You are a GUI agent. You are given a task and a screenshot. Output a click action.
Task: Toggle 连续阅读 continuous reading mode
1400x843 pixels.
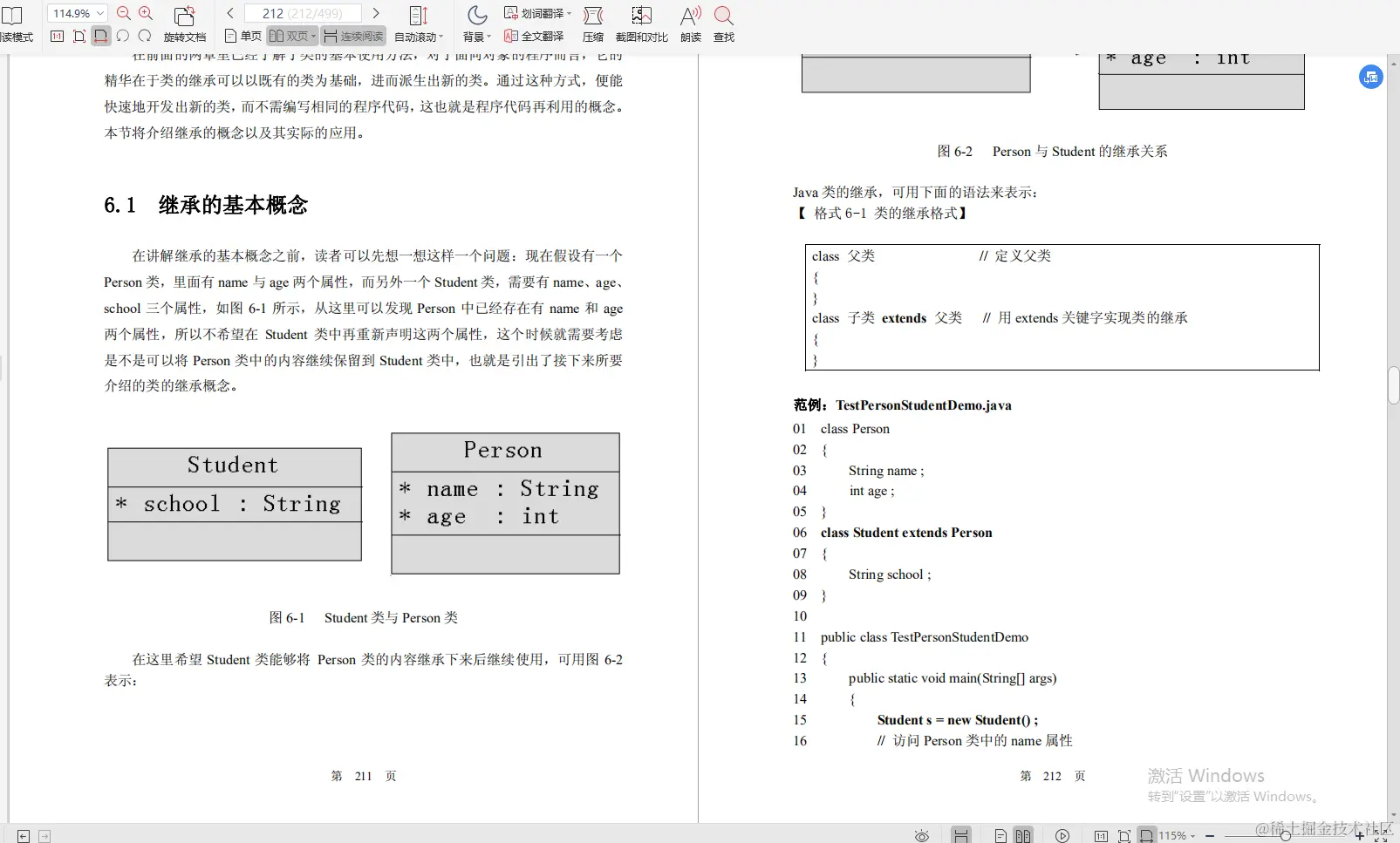(352, 36)
